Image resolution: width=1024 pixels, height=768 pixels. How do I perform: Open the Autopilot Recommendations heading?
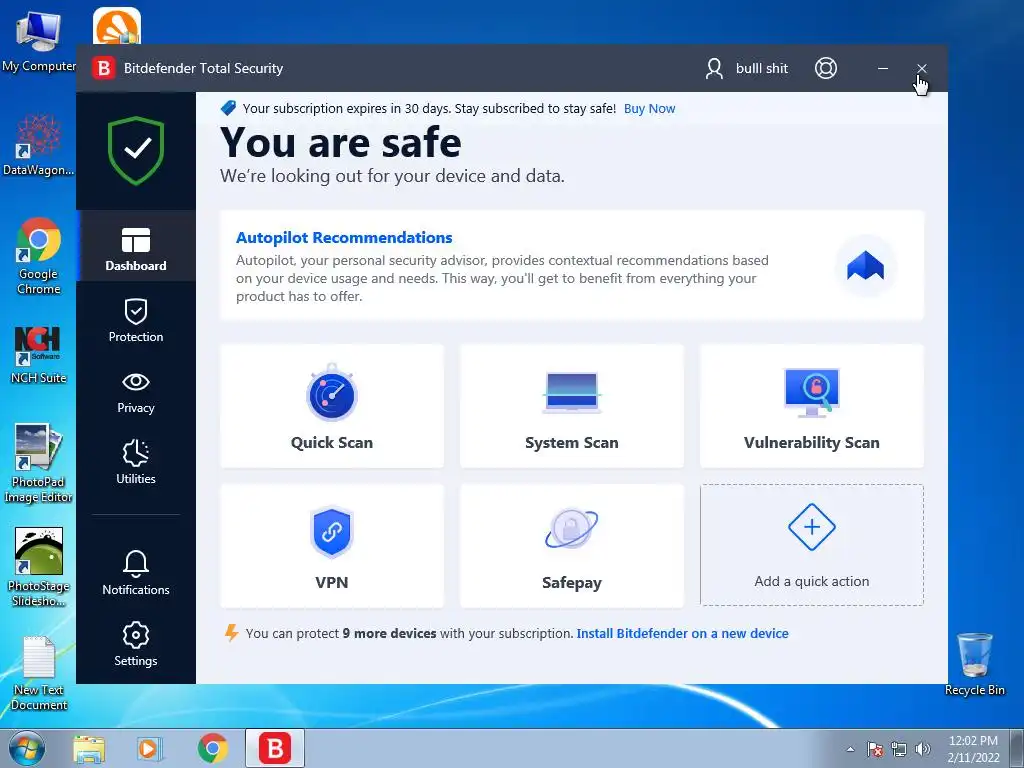coord(344,238)
